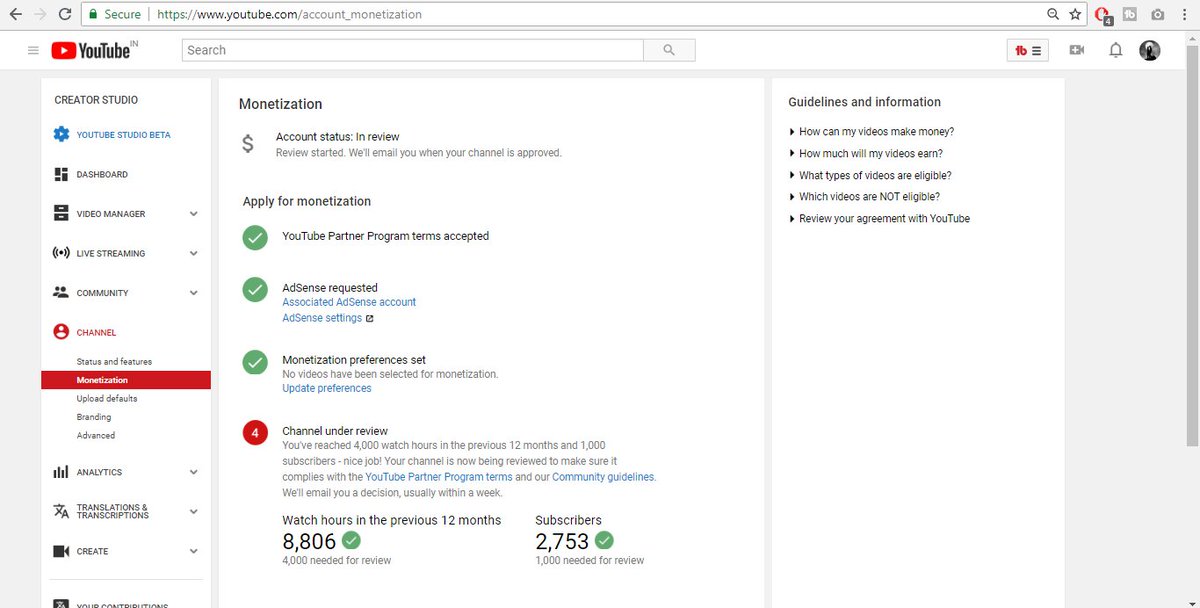This screenshot has width=1200, height=608.
Task: Expand "How much will my videos earn?"
Action: tap(866, 154)
